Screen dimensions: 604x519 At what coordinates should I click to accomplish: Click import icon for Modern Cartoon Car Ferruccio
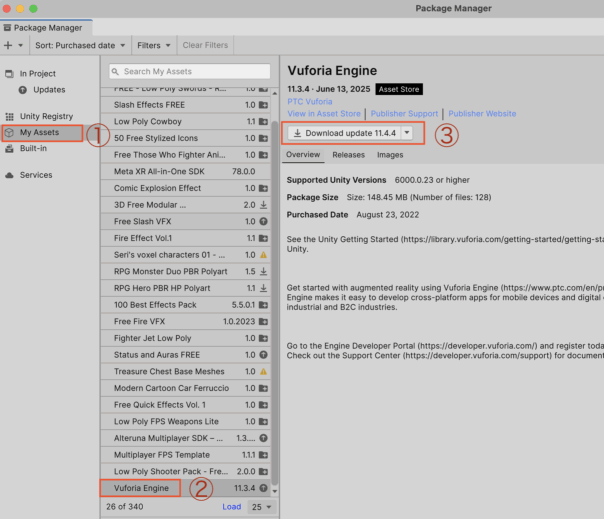pos(263,388)
